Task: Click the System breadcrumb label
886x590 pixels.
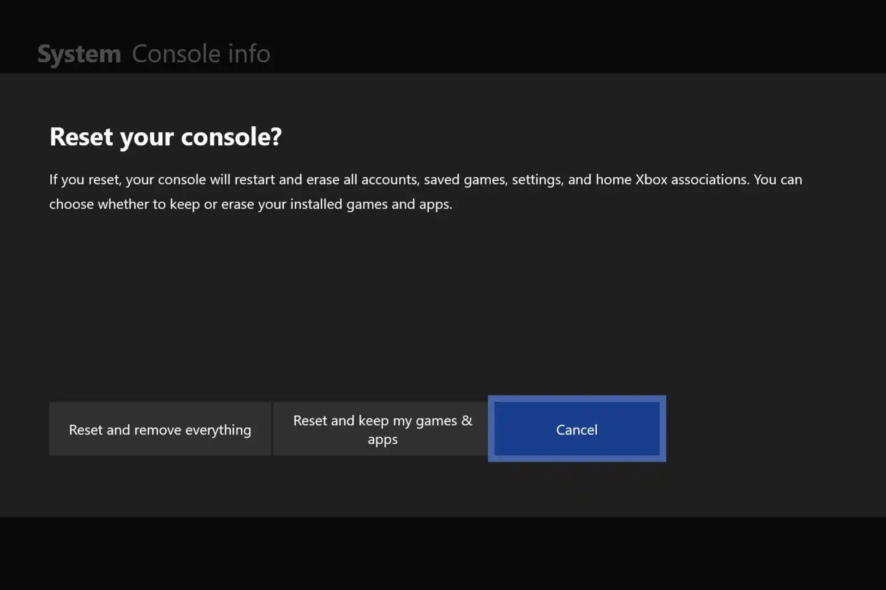Action: pos(78,54)
